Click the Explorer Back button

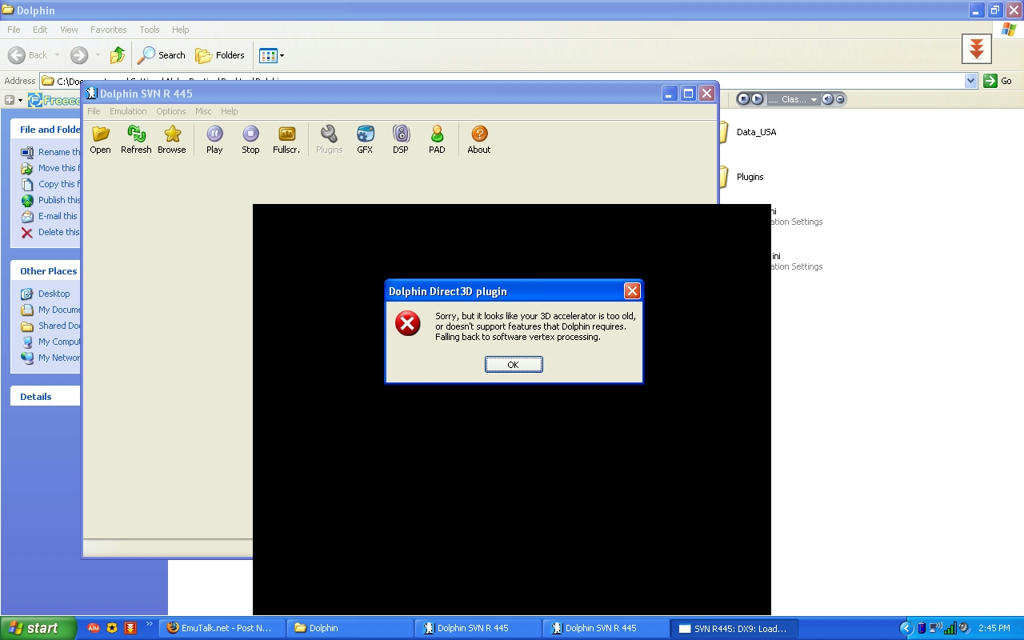(x=28, y=56)
